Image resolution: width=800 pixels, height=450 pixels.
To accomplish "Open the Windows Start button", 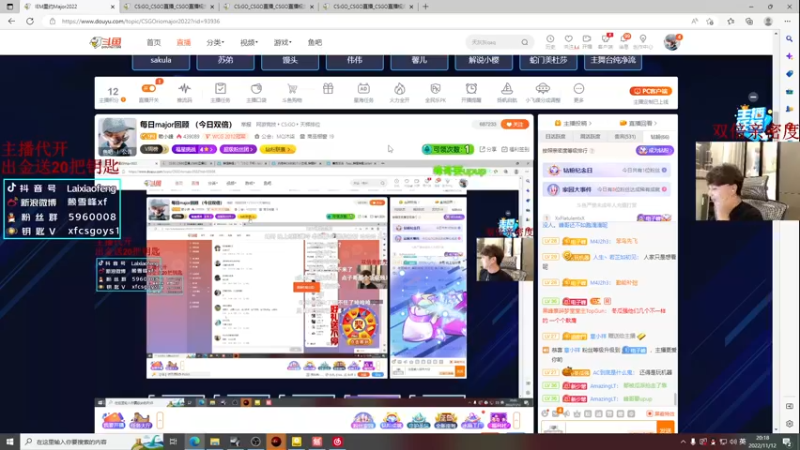I will [x=10, y=442].
